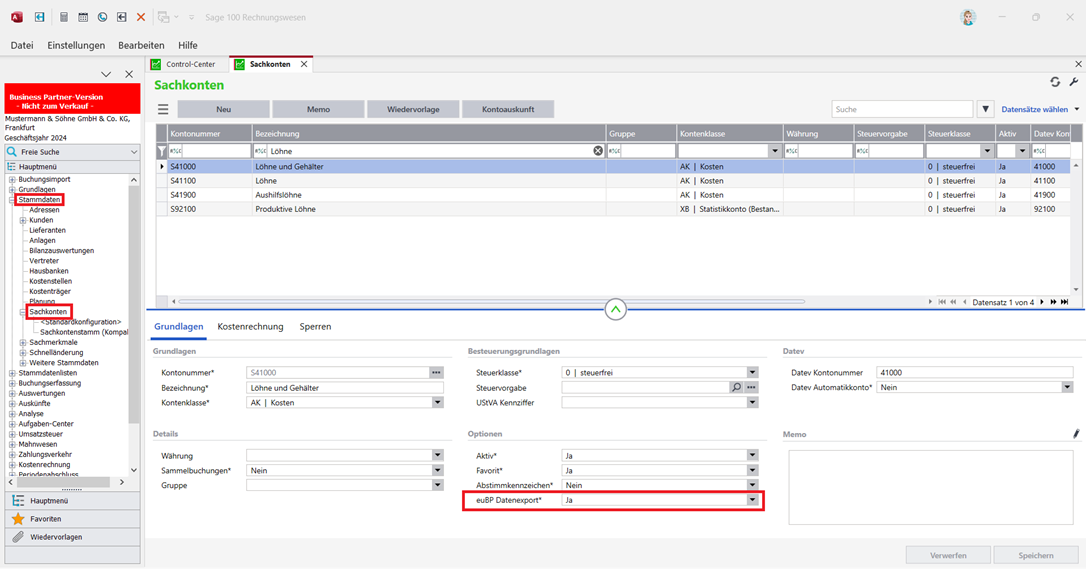Click the filter funnel beside the search box
Image resolution: width=1086 pixels, height=569 pixels.
tap(985, 109)
